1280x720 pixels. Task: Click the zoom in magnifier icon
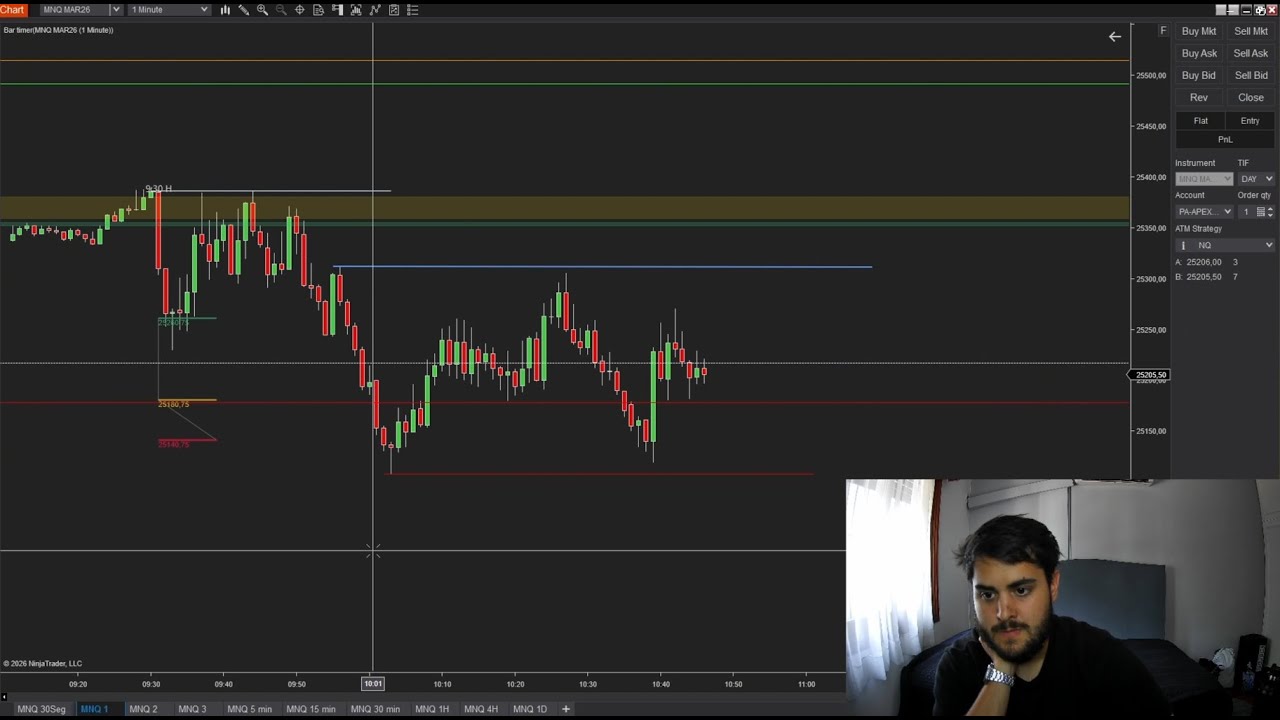click(262, 9)
